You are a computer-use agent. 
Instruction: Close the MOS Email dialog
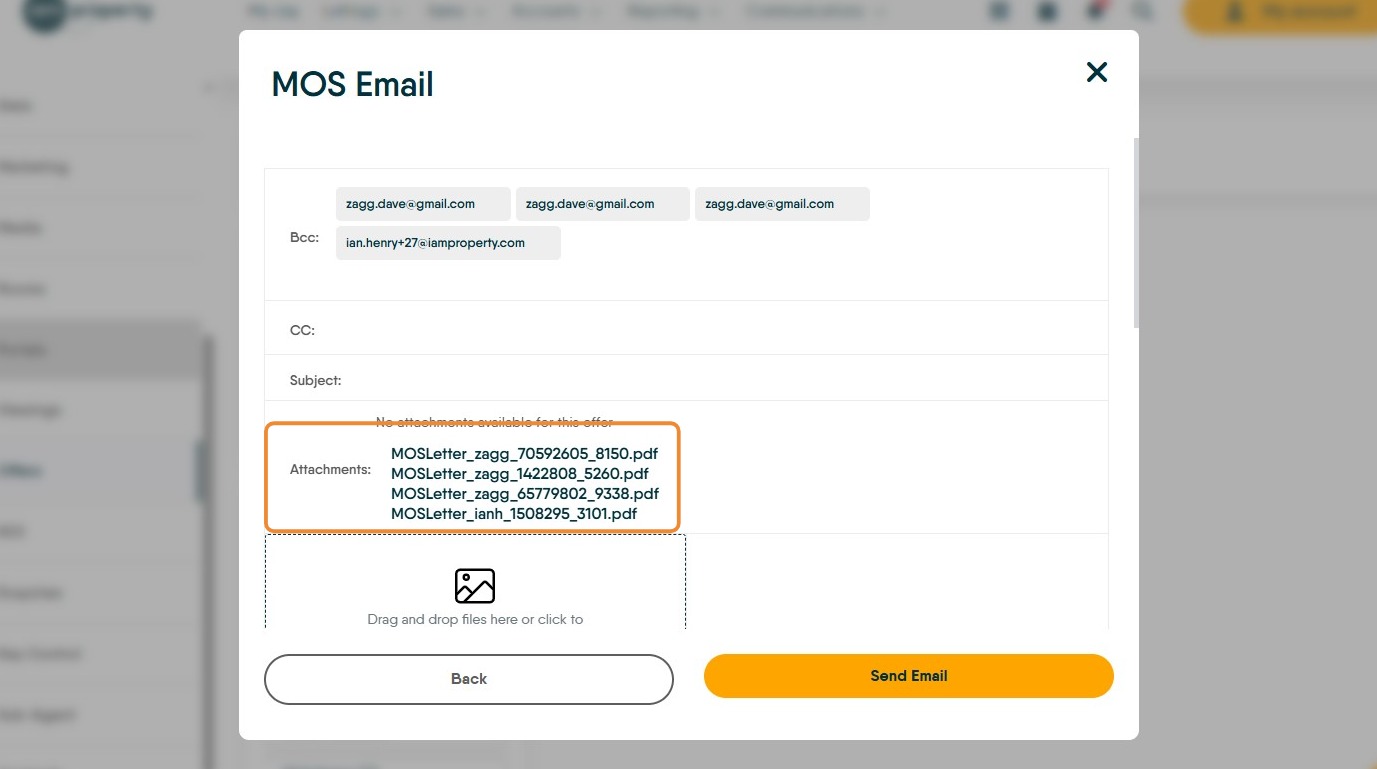[1097, 72]
